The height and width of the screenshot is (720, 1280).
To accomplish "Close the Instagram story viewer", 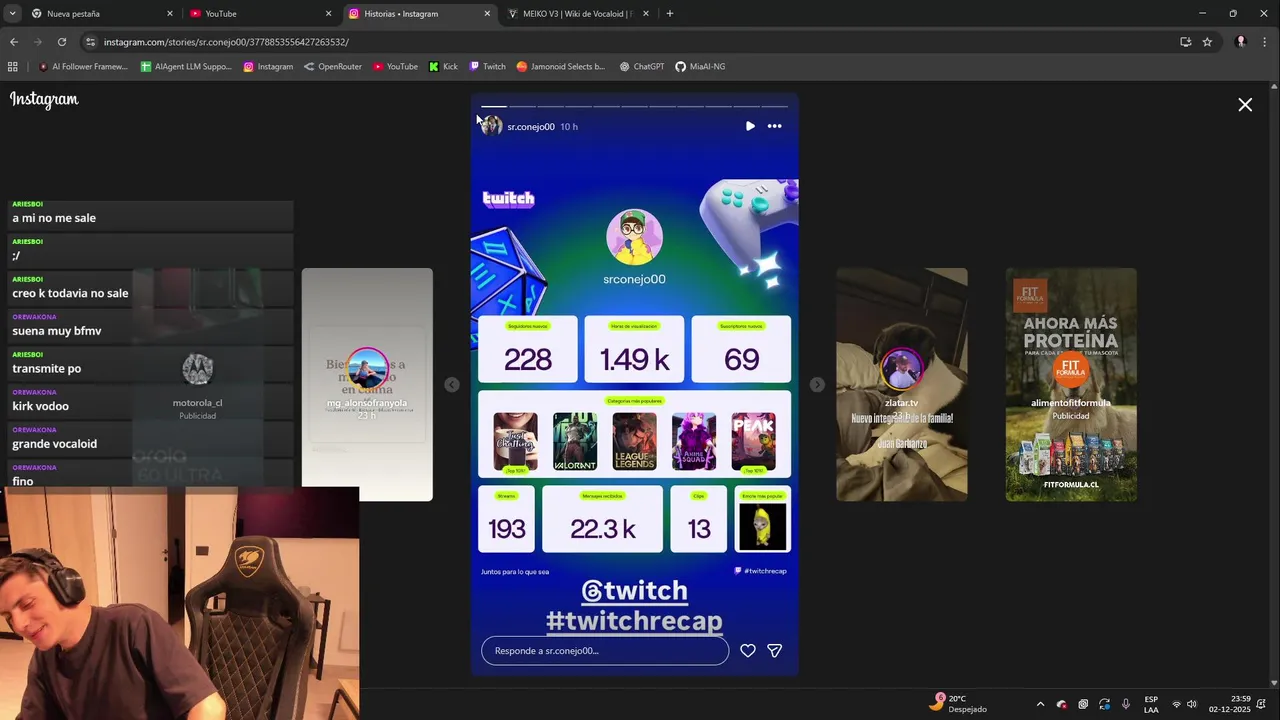I will coord(1245,104).
